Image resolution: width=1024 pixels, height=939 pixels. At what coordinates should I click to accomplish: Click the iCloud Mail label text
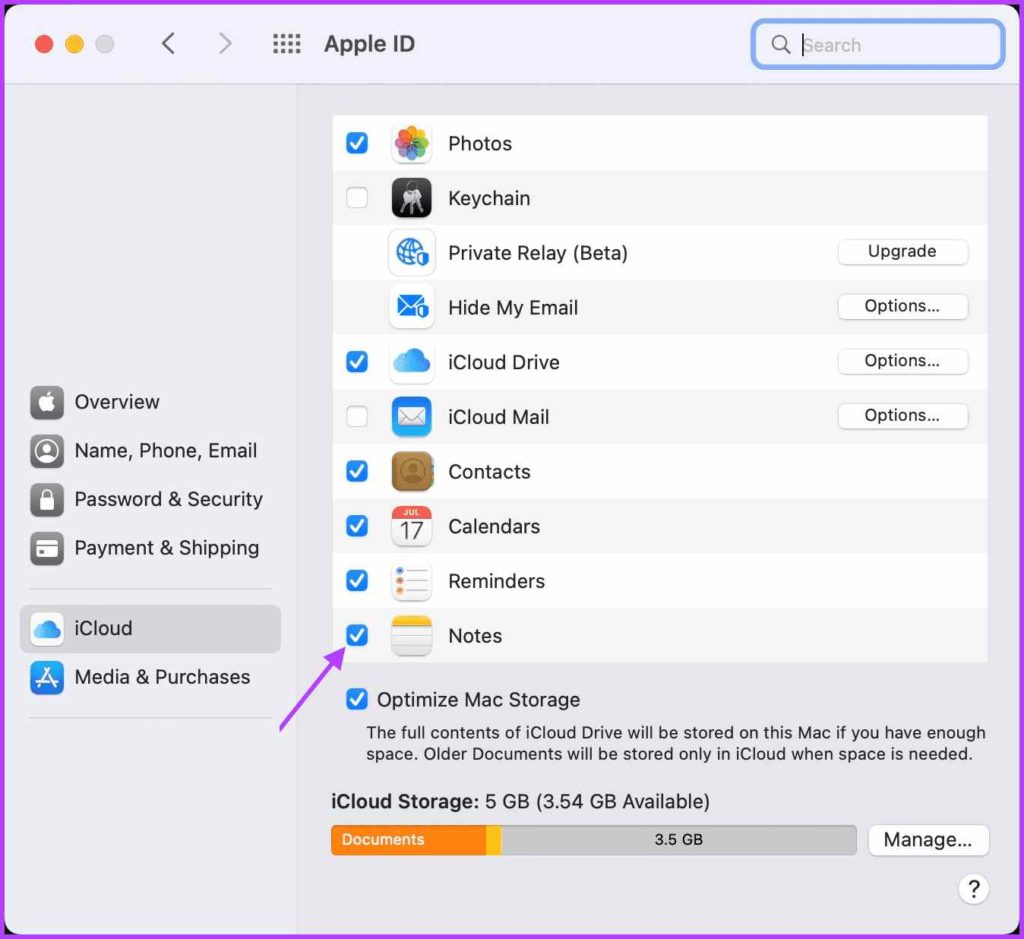point(498,417)
